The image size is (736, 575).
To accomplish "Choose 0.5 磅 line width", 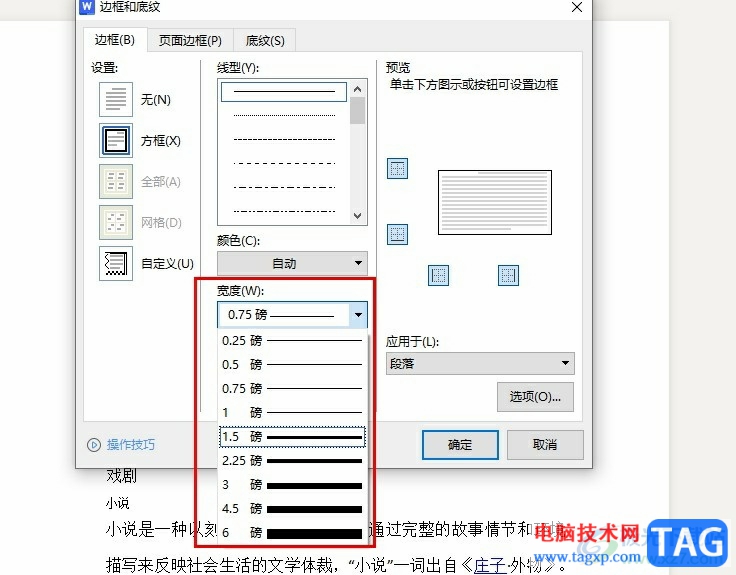I will (x=292, y=364).
